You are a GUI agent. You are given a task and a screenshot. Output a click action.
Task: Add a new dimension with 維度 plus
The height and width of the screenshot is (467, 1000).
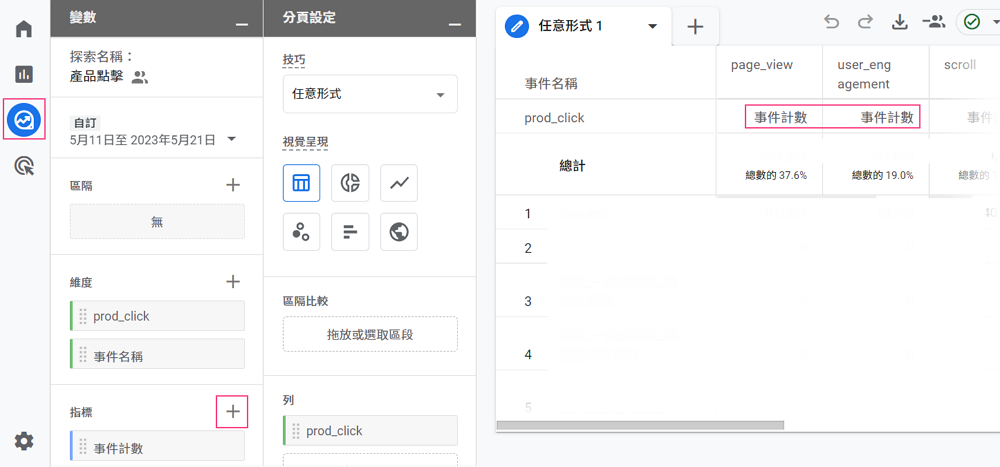point(233,281)
